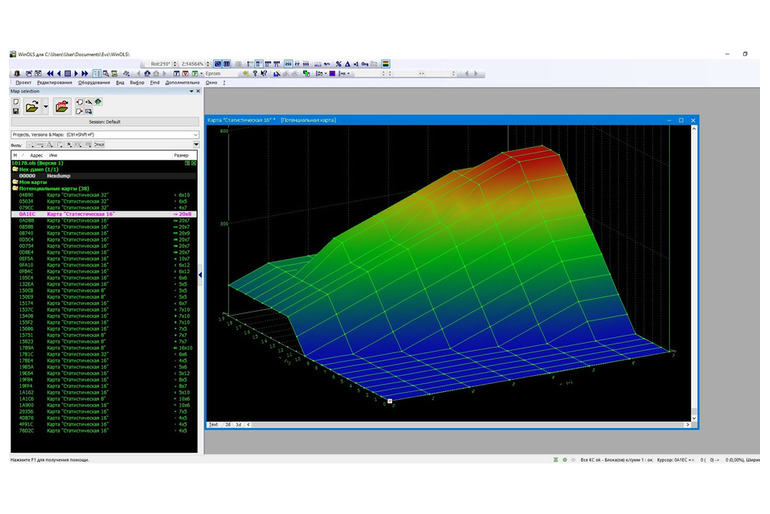The image size is (770, 514).
Task: Click the single left arrow navigation icon
Action: [x=59, y=73]
